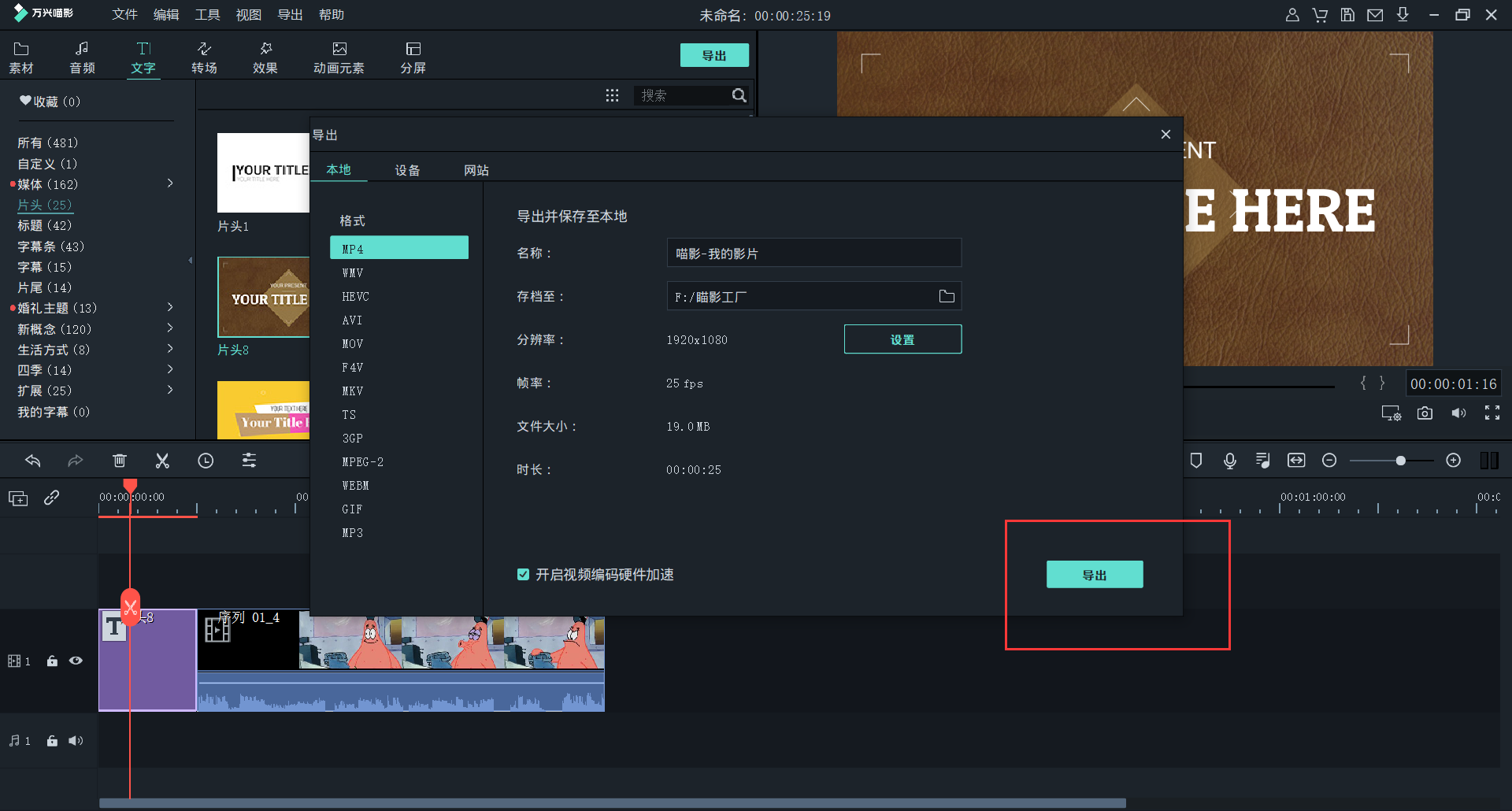Open 收藏 (0) favorites list
The height and width of the screenshot is (811, 1512).
point(50,102)
